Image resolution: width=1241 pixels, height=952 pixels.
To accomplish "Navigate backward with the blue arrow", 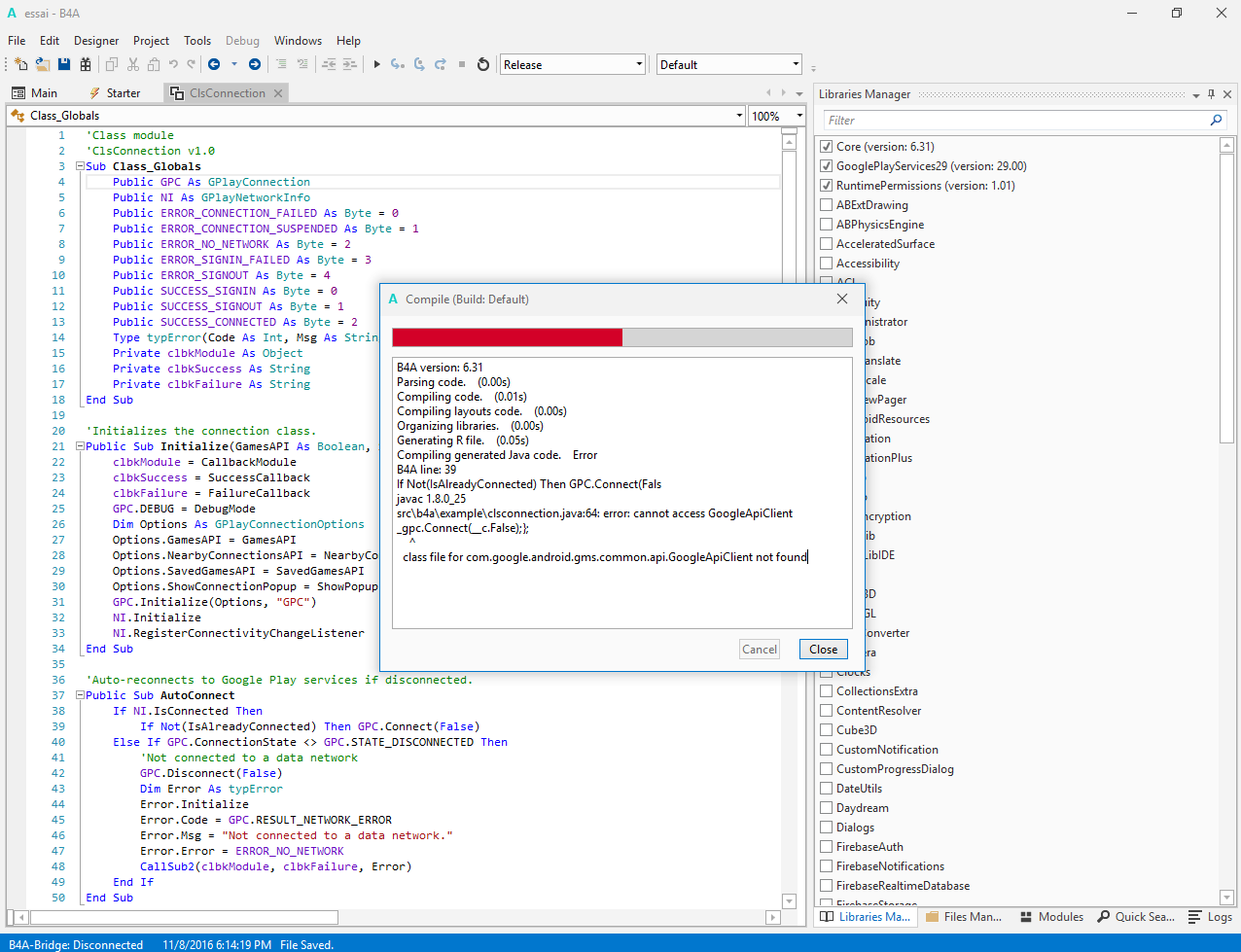I will coord(214,64).
